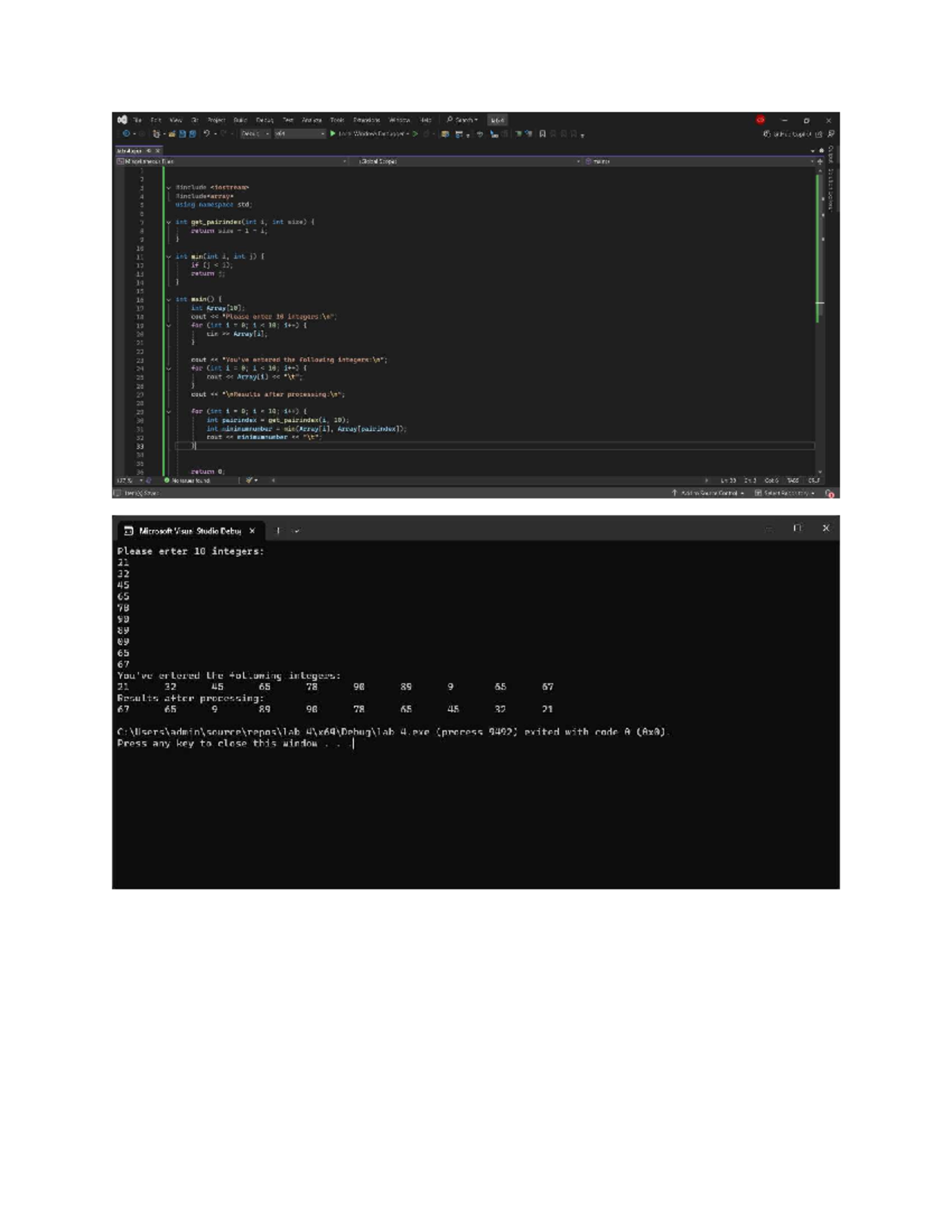Click the Undo icon in the toolbar
Viewport: 952px width, 1232px height.
(206, 134)
